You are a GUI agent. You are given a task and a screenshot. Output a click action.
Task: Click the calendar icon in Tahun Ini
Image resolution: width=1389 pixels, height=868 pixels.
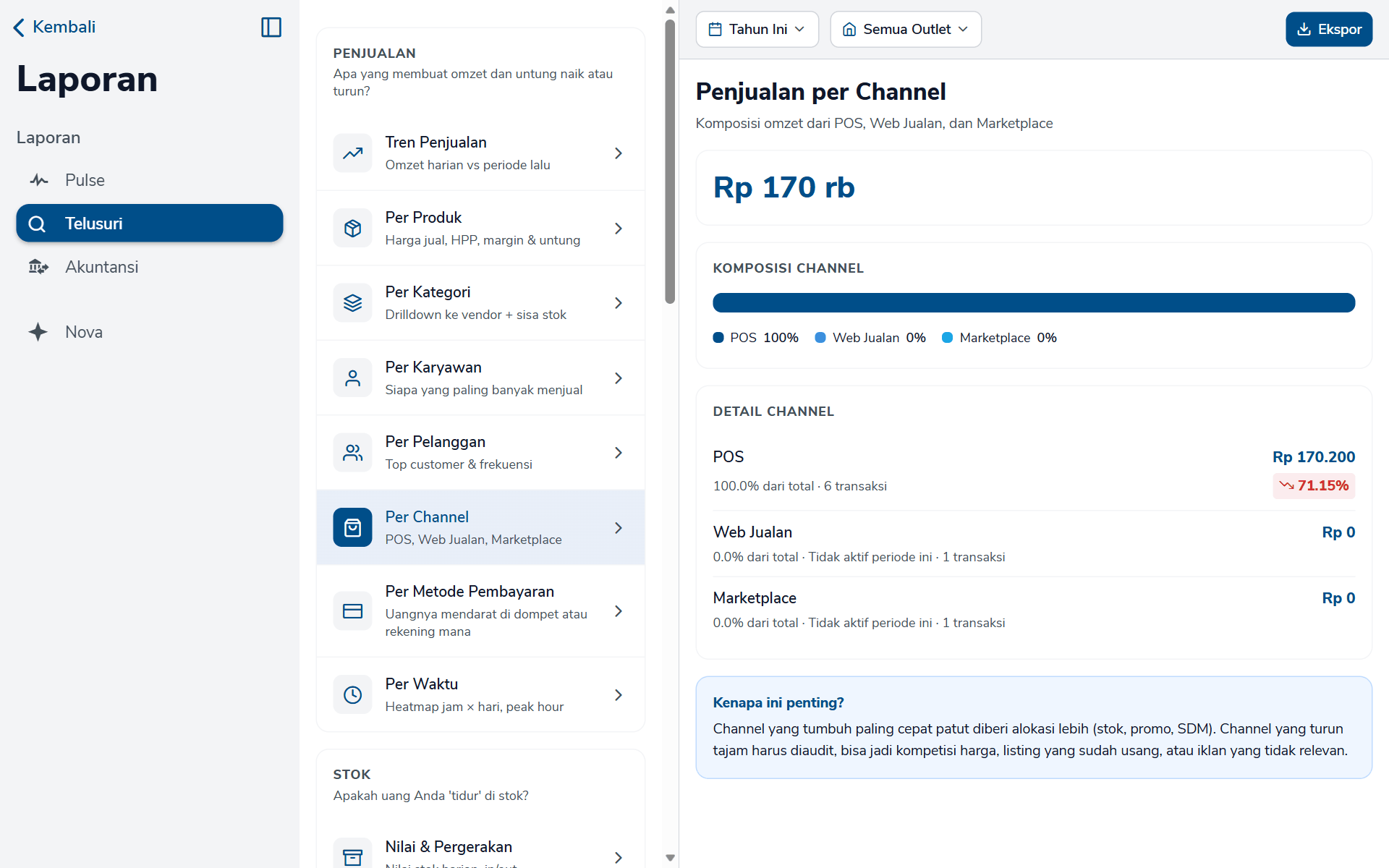(715, 30)
